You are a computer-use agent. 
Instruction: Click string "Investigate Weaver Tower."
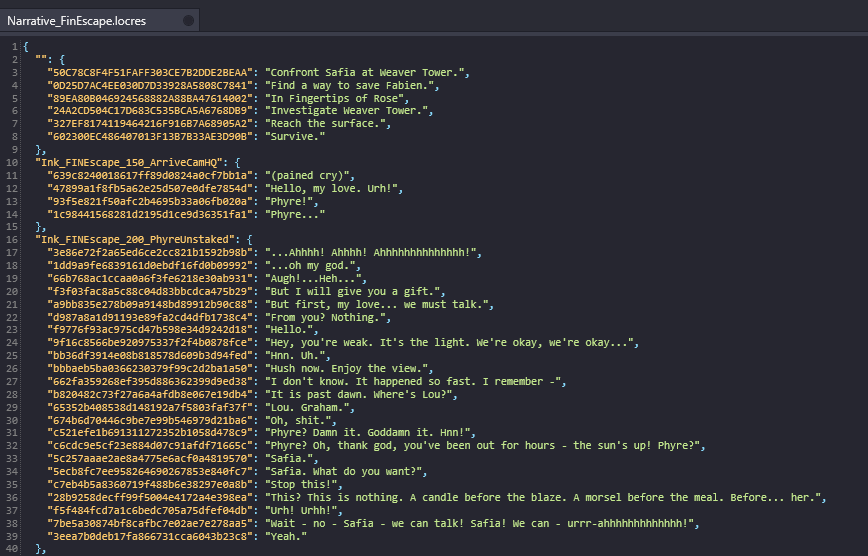coord(346,110)
